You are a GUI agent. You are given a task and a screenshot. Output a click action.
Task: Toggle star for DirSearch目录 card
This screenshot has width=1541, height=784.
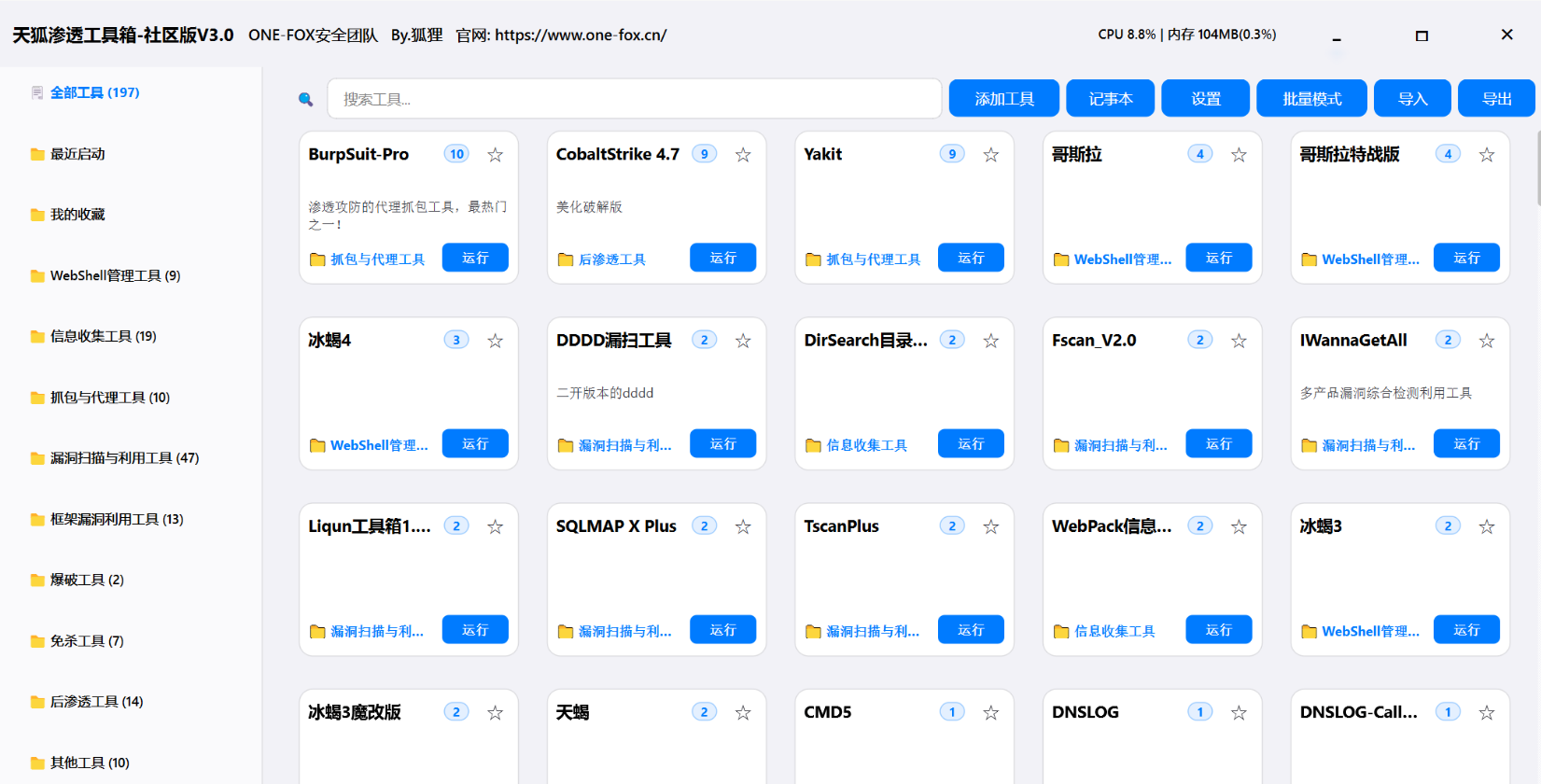(991, 341)
